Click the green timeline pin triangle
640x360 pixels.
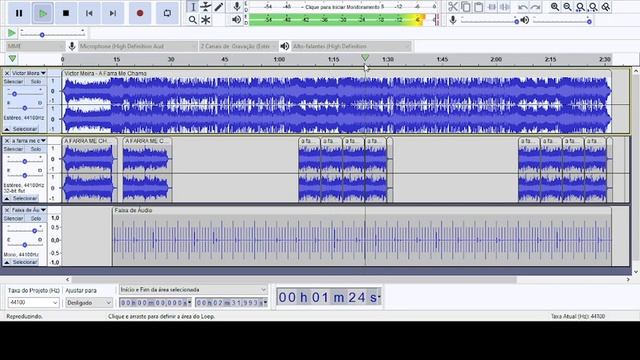coord(12,59)
